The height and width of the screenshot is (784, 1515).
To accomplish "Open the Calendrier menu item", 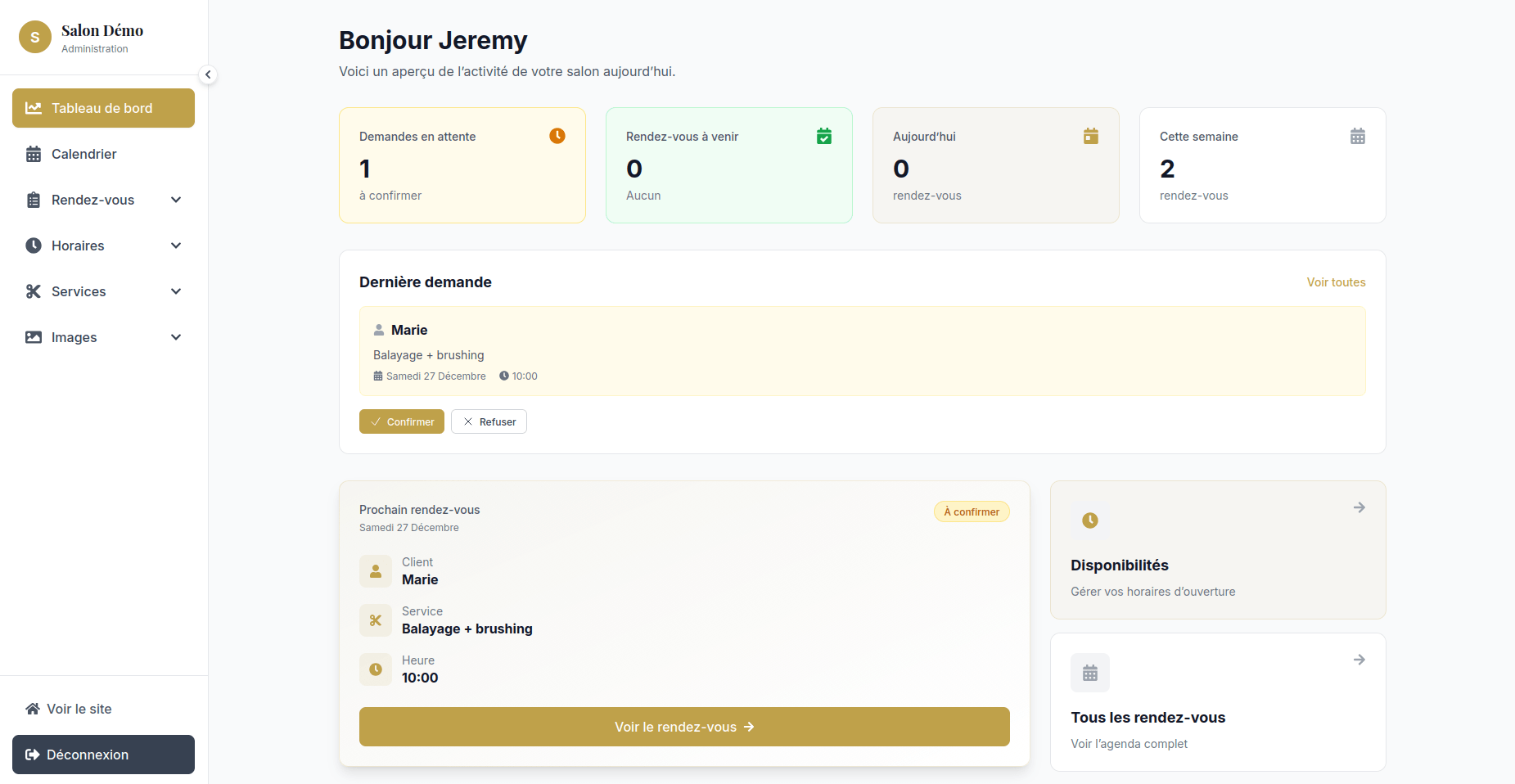I will coord(83,154).
